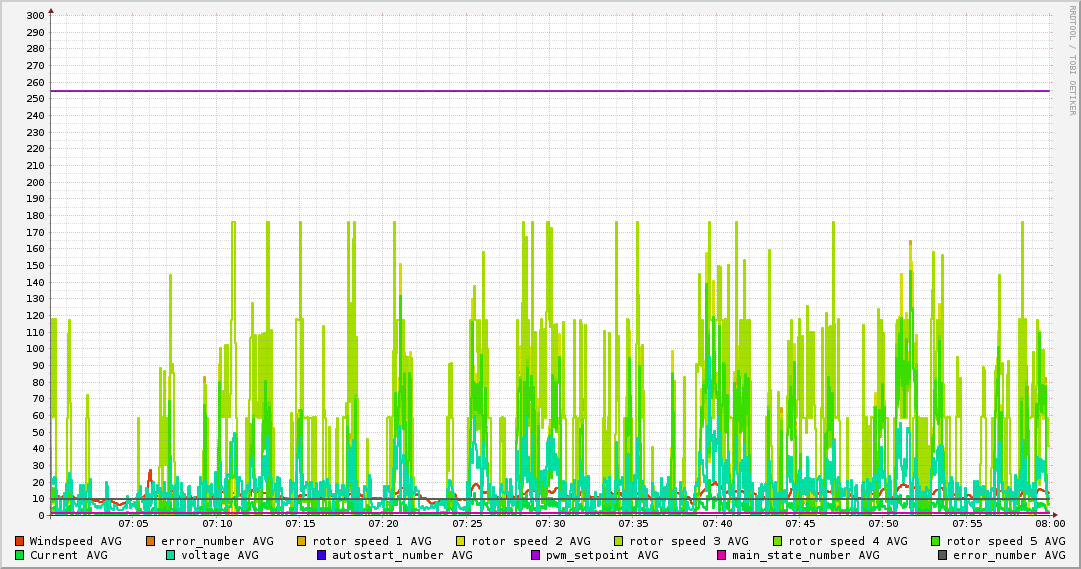Click the Windspeed AVG legend text
The image size is (1081, 569).
pyautogui.click(x=75, y=541)
